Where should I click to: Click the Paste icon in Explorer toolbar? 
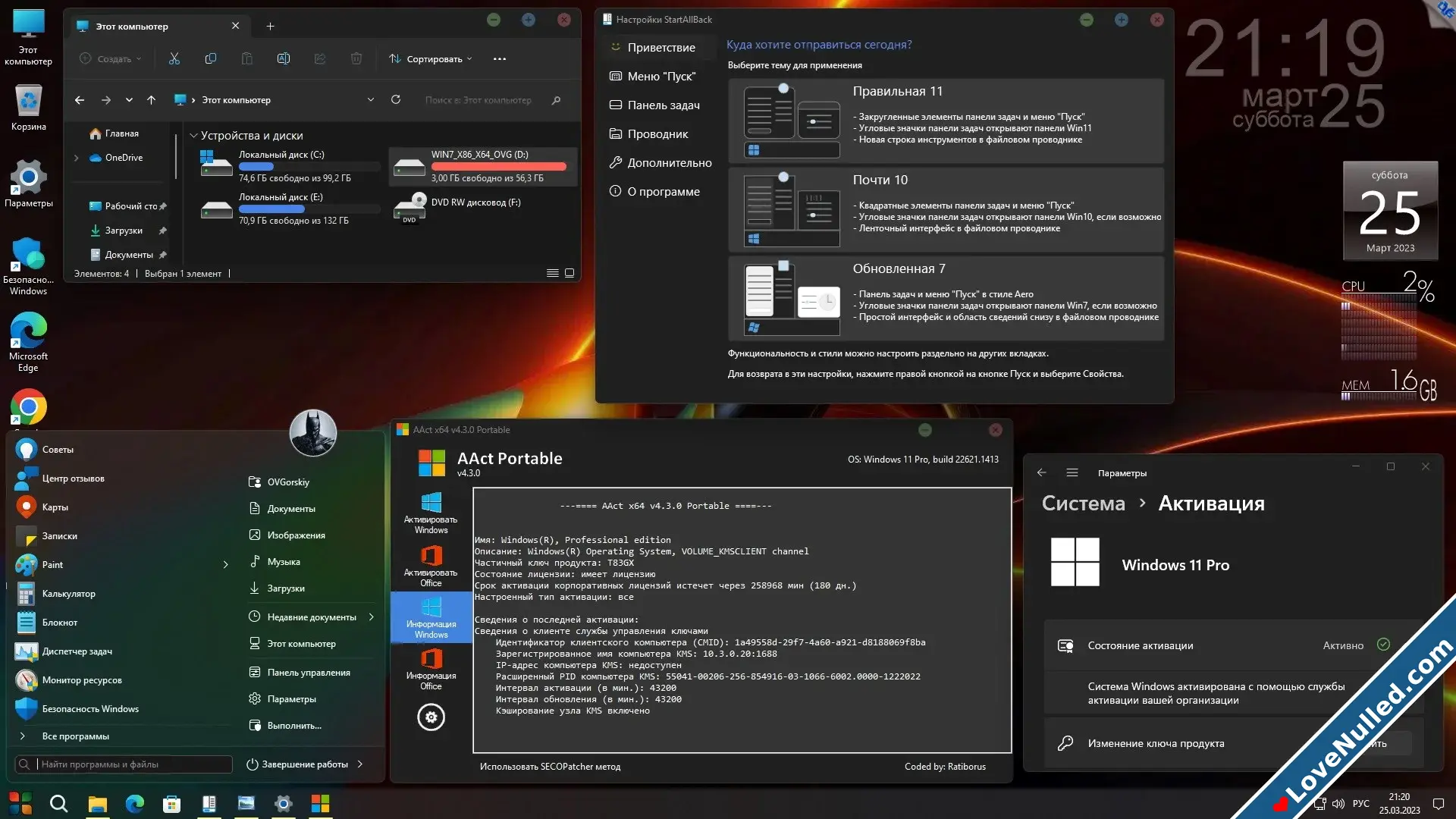247,59
